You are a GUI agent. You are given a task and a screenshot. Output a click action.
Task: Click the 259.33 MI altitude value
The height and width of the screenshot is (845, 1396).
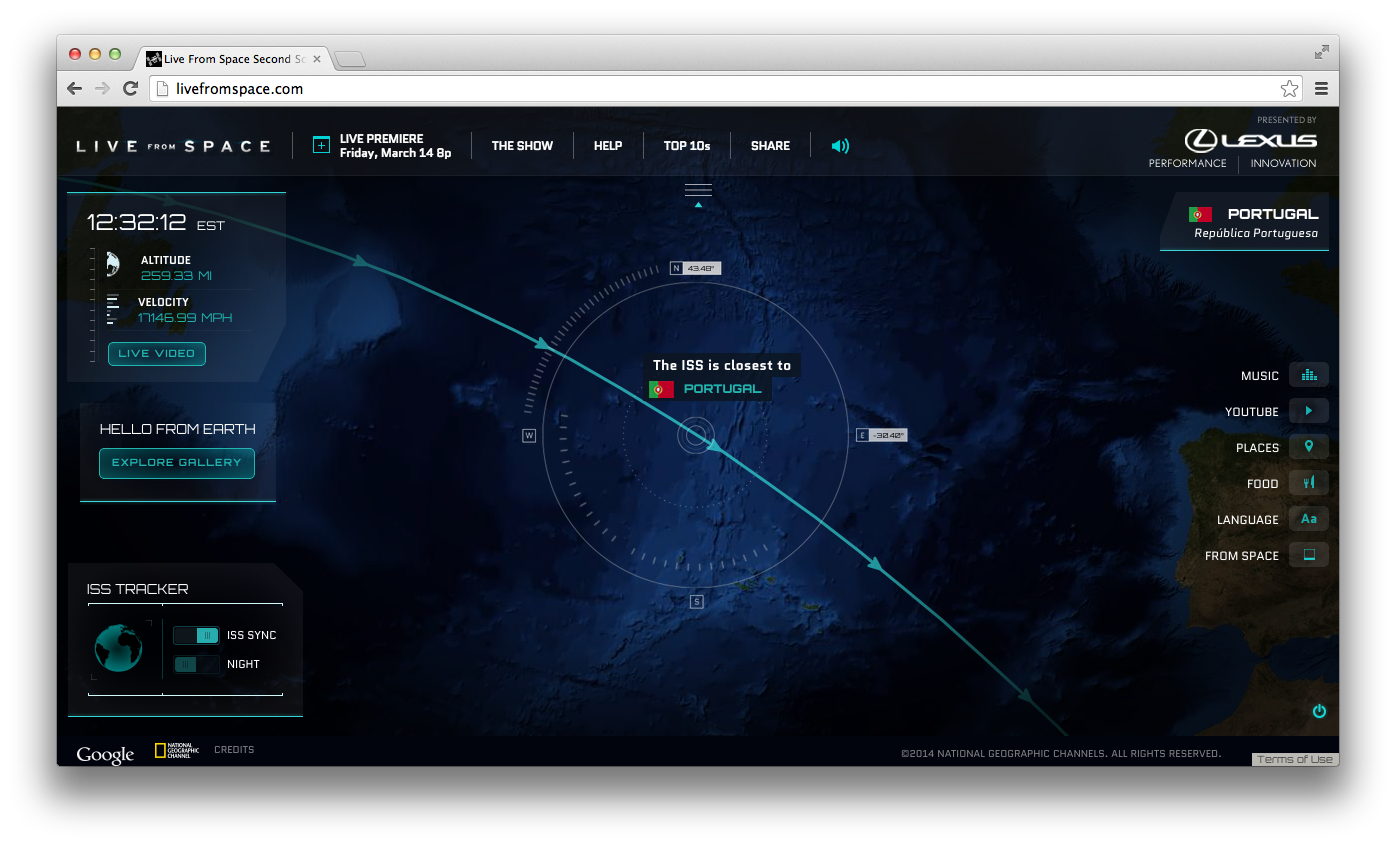click(176, 276)
